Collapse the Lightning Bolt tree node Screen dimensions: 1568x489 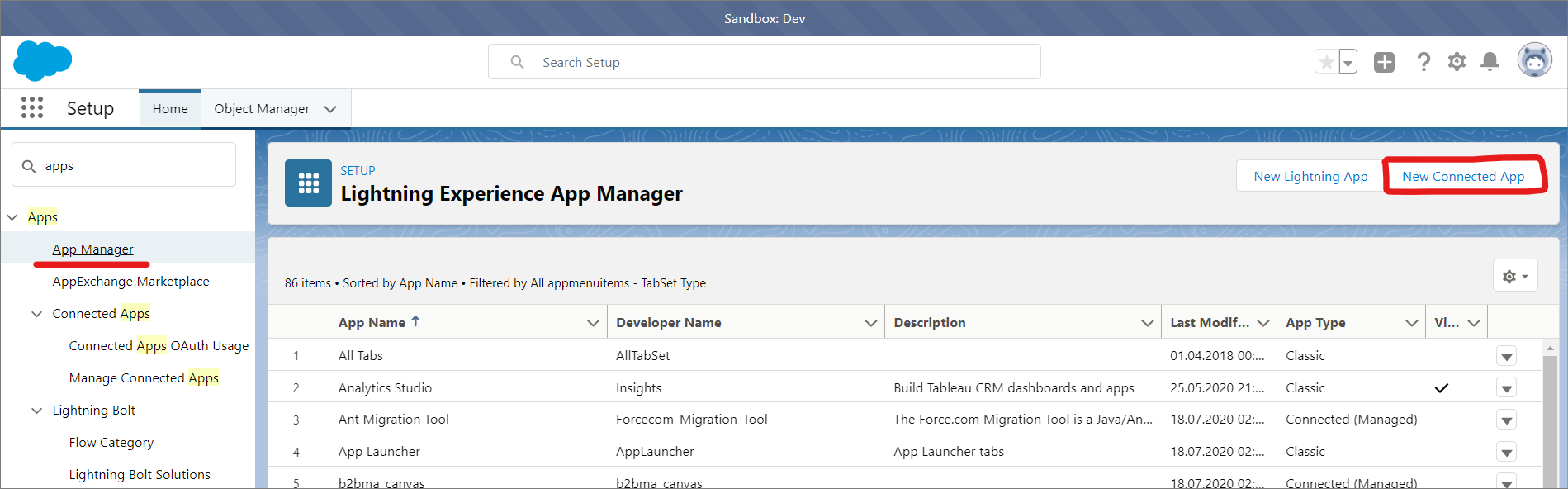36,411
